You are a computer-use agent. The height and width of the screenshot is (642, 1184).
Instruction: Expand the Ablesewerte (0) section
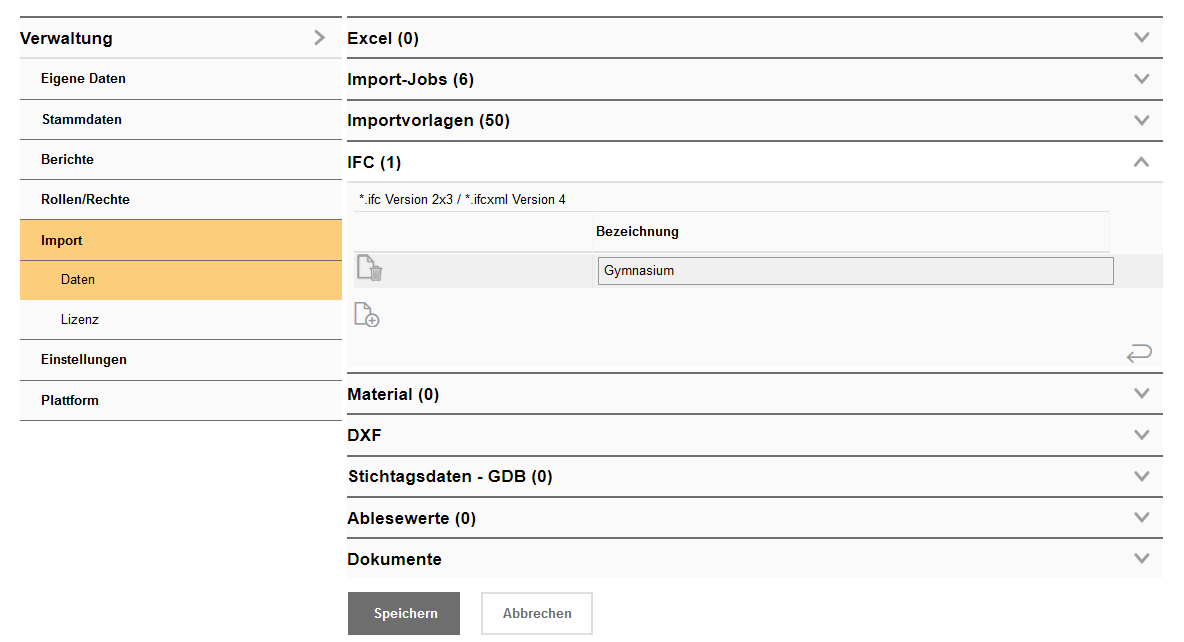click(x=1141, y=518)
